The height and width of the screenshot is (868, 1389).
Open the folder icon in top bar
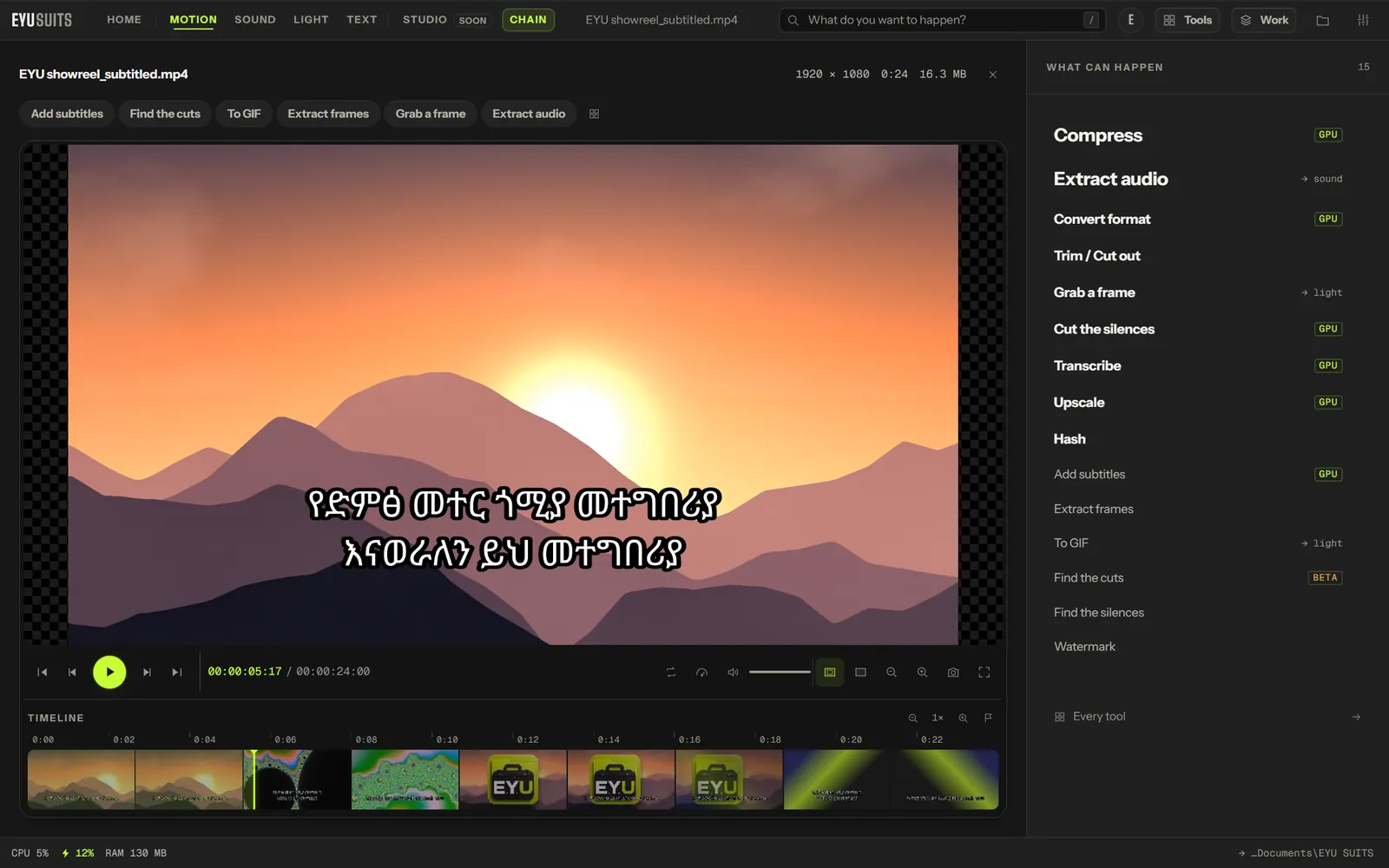[x=1323, y=20]
